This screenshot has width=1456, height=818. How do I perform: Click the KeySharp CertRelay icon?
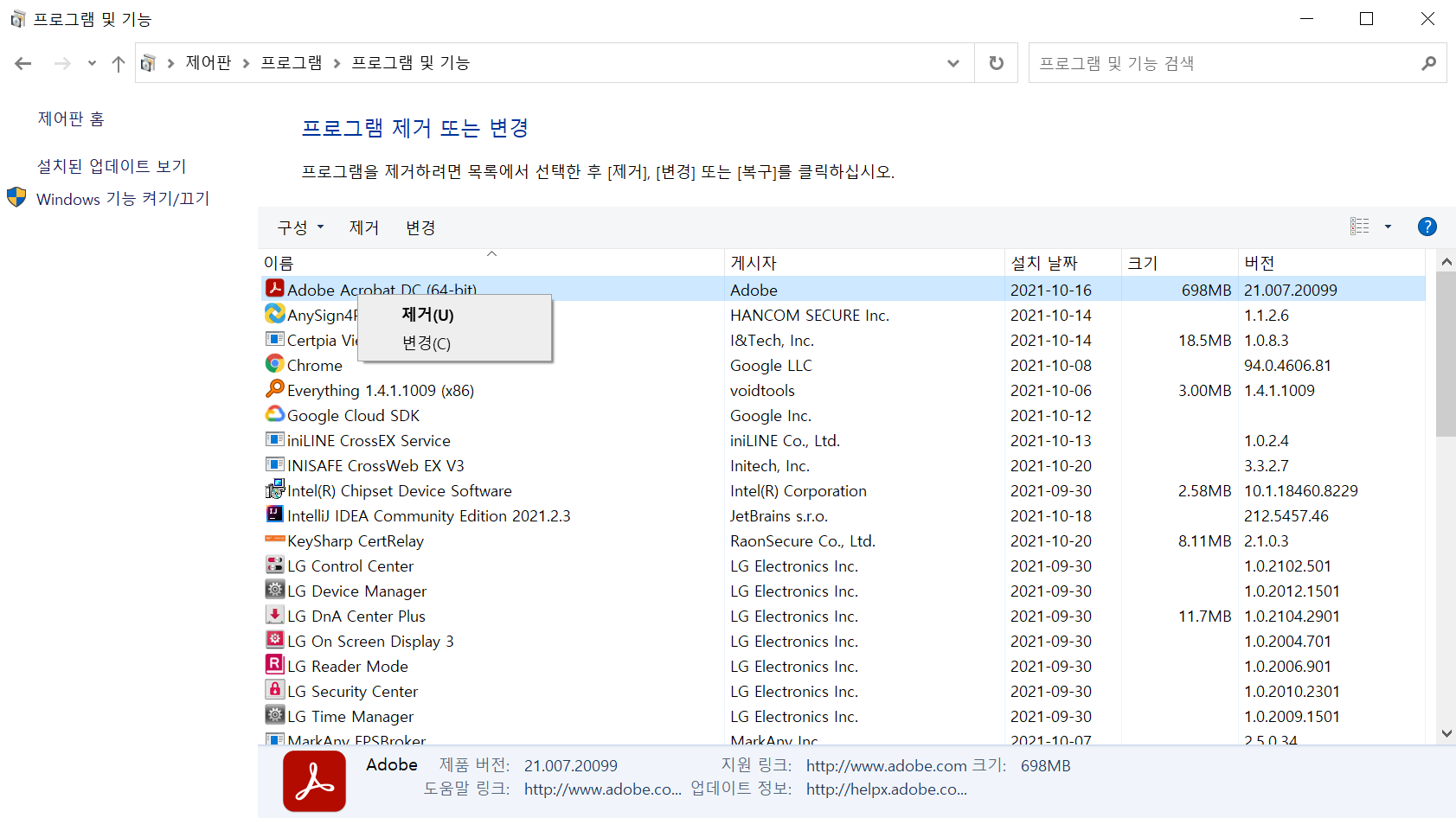point(275,540)
